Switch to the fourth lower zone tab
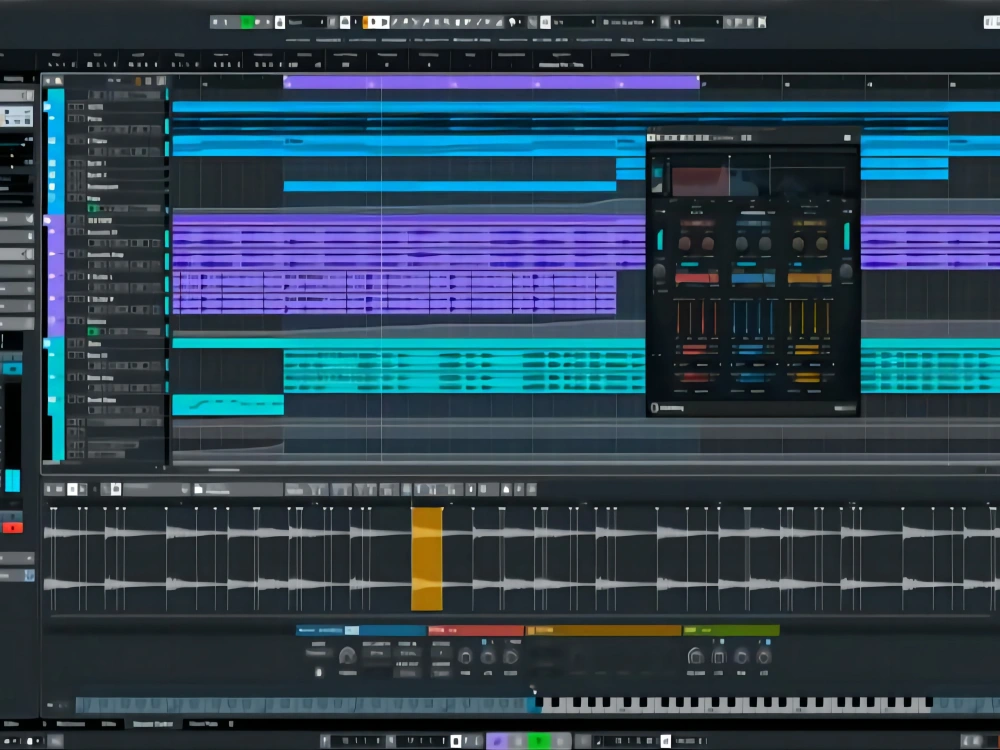This screenshot has height=750, width=1000. click(x=203, y=724)
